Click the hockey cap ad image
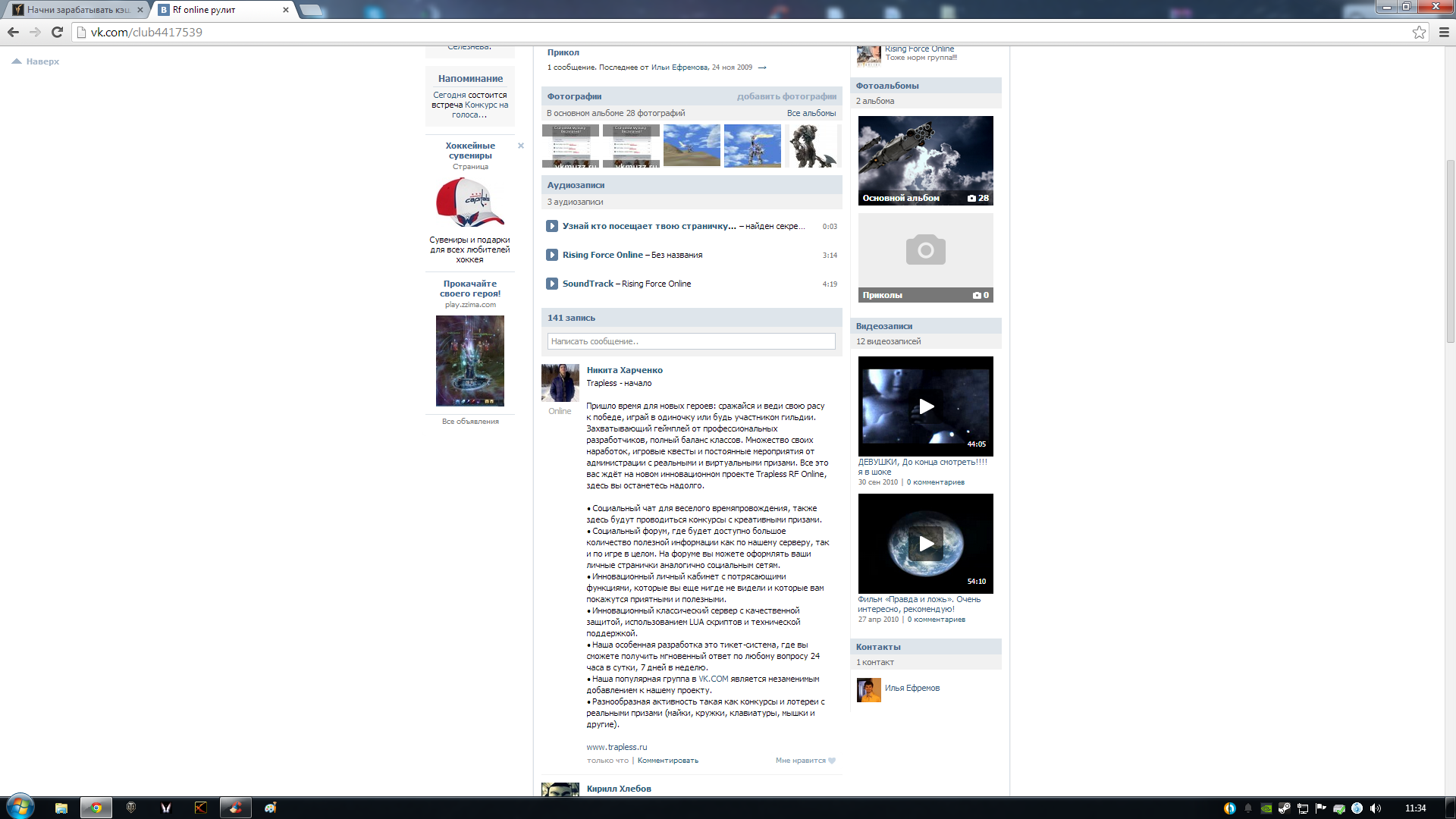Viewport: 1456px width, 819px height. tap(470, 202)
